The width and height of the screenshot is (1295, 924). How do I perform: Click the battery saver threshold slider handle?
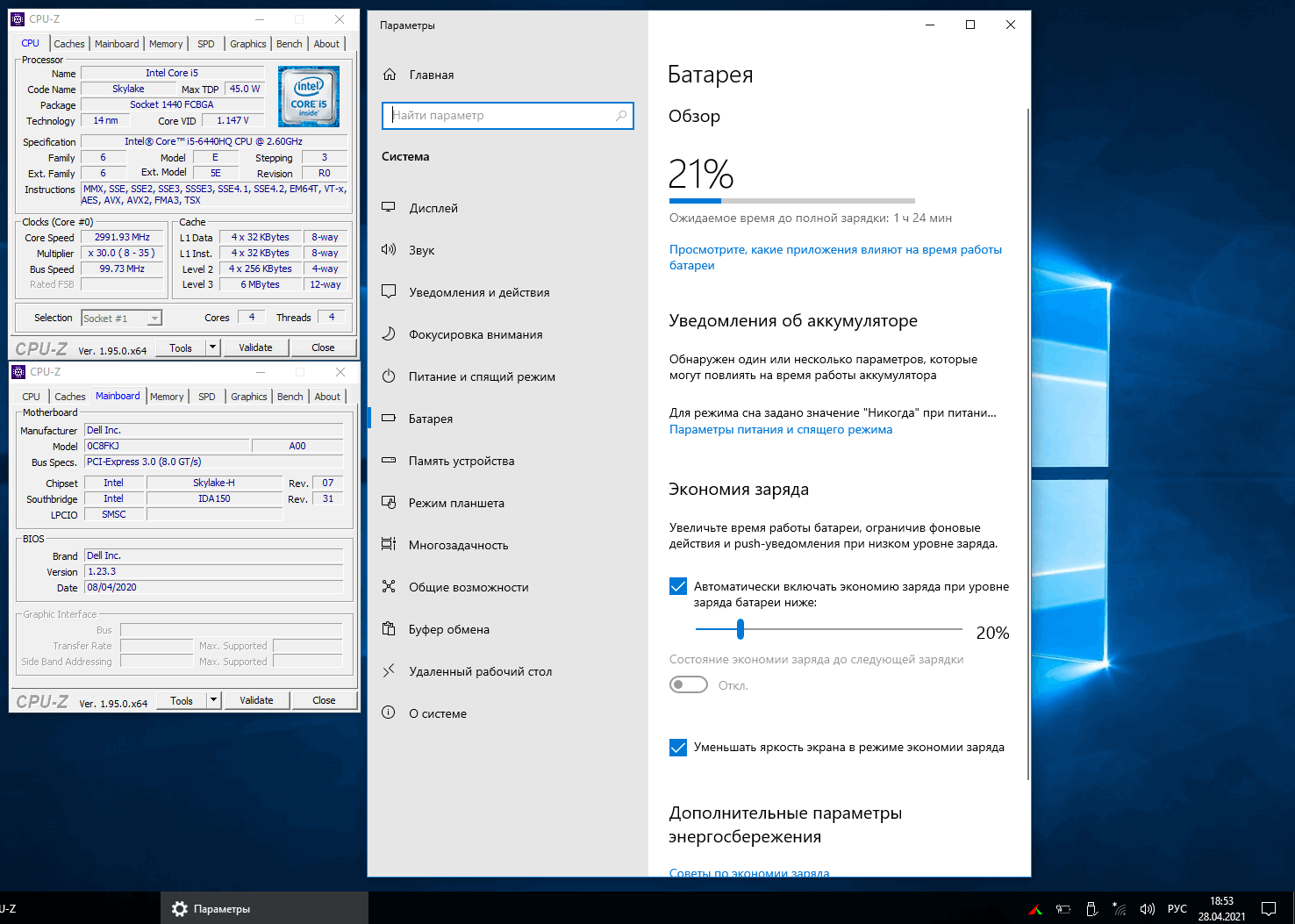pos(741,628)
